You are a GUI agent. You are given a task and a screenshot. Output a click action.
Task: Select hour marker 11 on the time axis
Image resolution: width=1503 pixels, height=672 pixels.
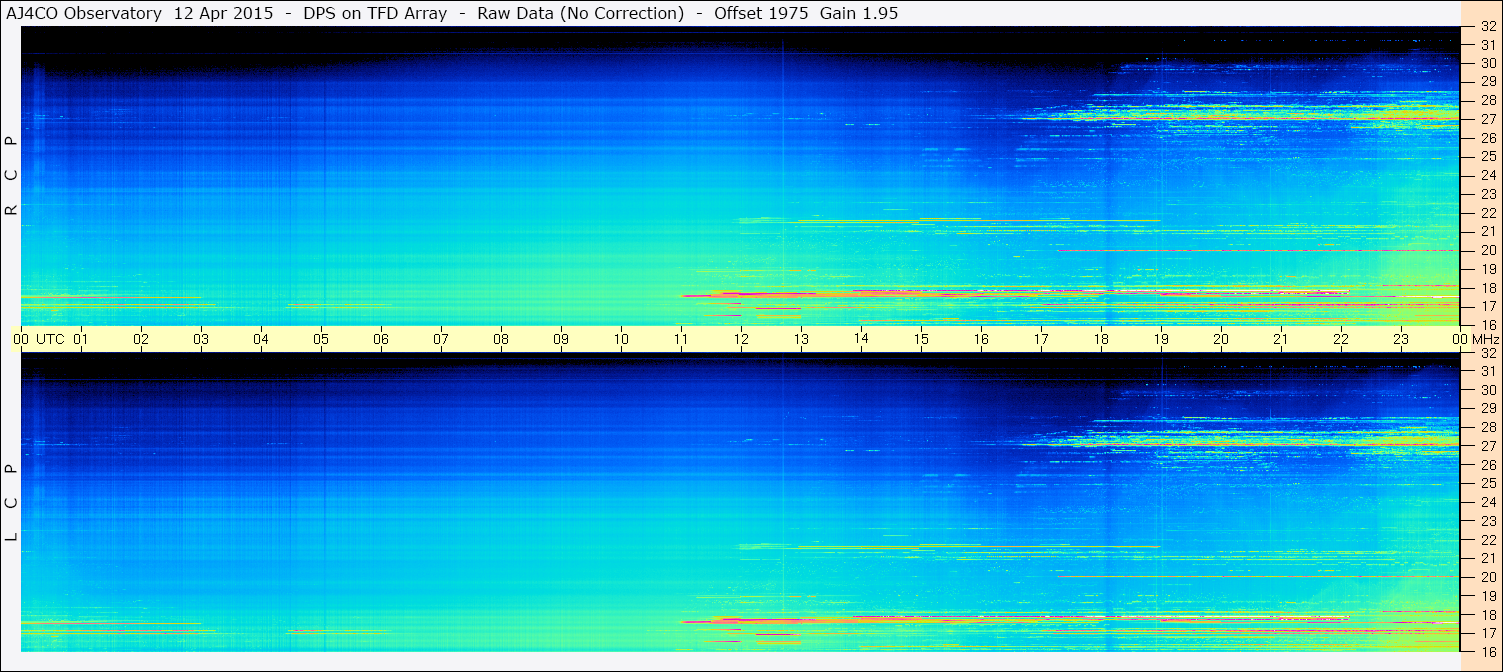point(681,339)
